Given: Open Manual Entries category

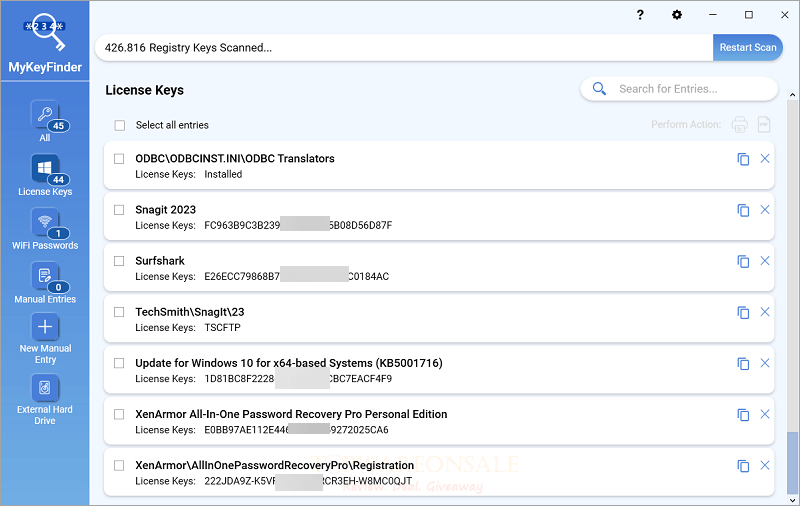Looking at the screenshot, I should [x=45, y=283].
